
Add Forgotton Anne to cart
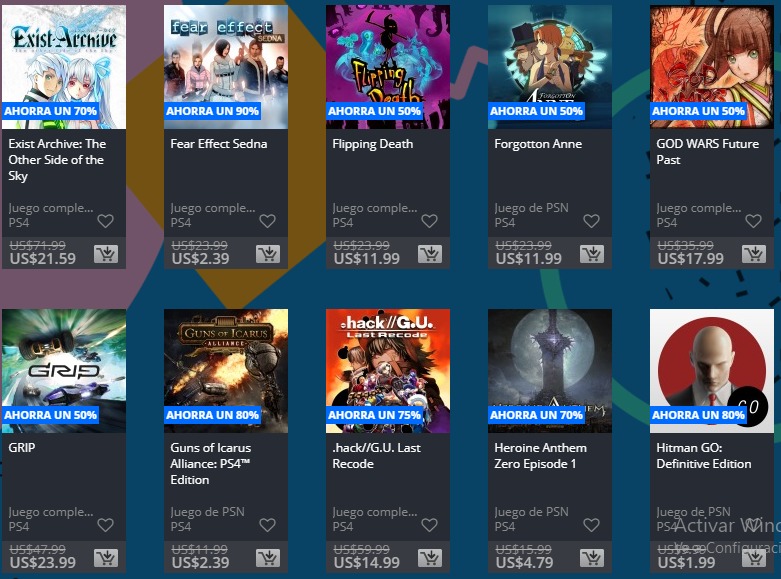(592, 254)
